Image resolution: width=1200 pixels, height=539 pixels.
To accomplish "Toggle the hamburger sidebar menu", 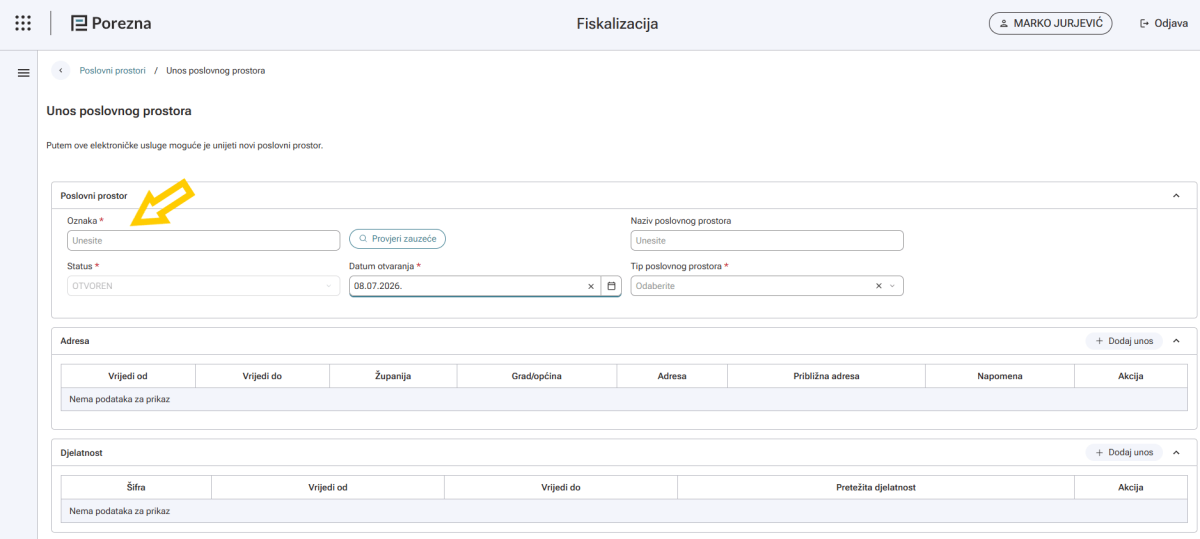I will (23, 72).
